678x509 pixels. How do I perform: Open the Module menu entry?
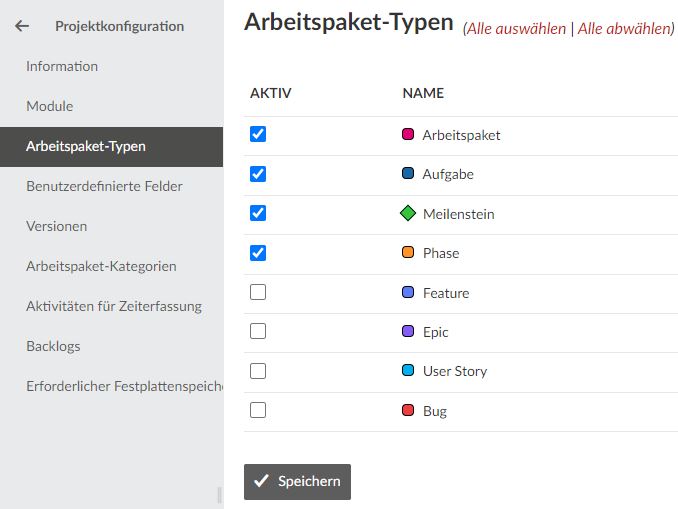click(50, 106)
